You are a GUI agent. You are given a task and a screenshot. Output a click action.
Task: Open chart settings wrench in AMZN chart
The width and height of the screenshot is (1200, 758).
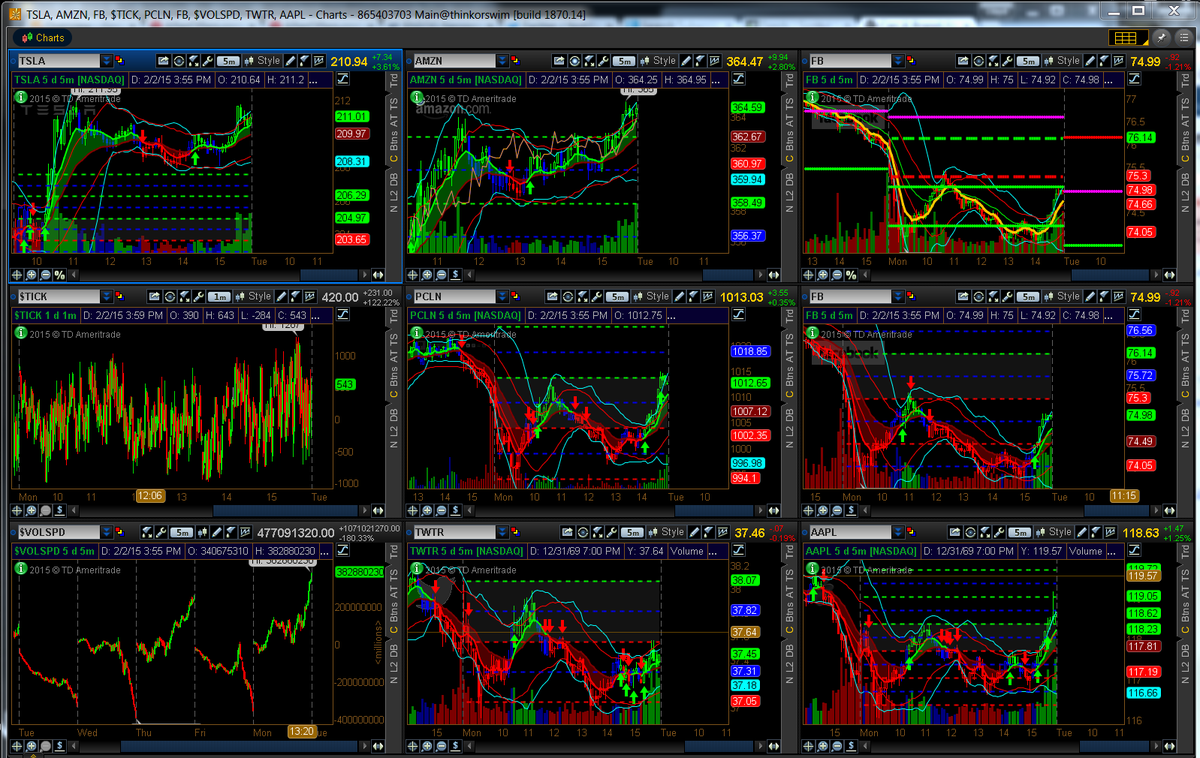[603, 61]
